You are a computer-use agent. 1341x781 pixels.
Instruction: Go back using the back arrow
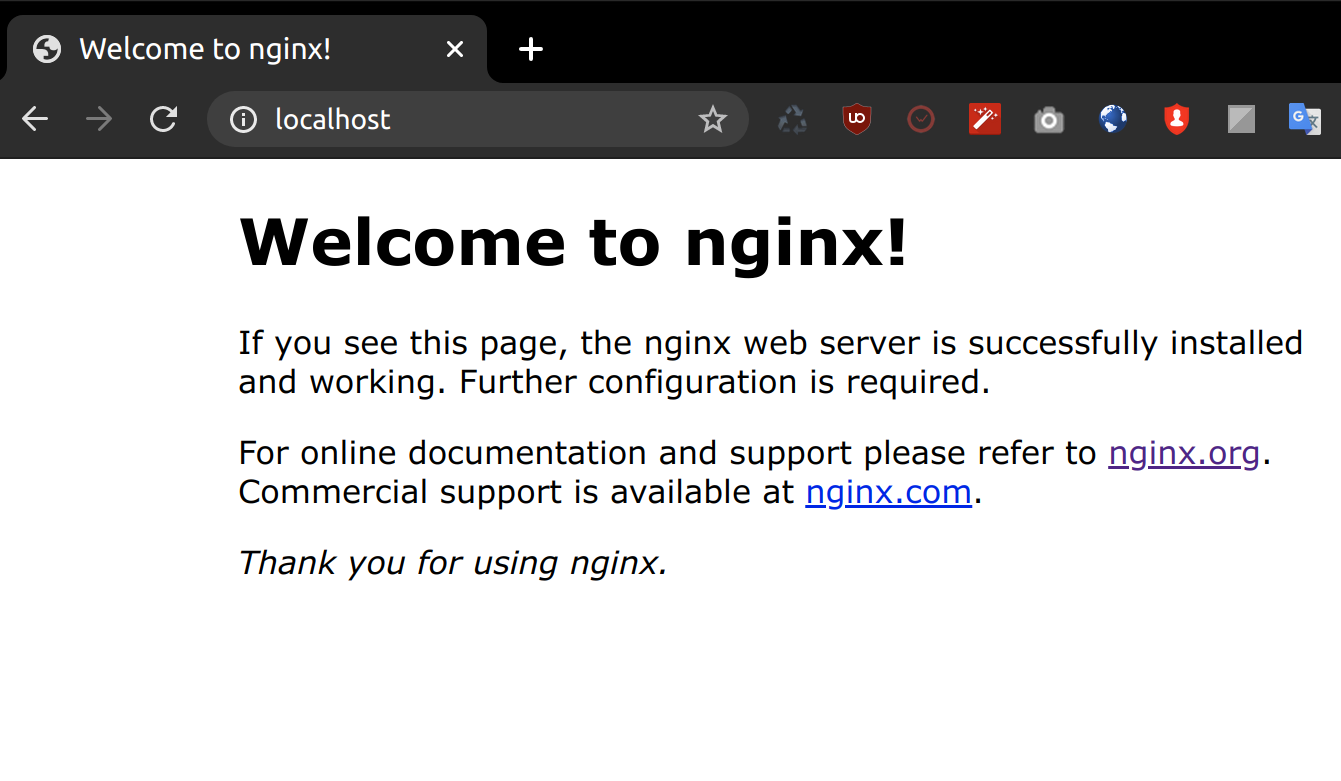tap(35, 120)
